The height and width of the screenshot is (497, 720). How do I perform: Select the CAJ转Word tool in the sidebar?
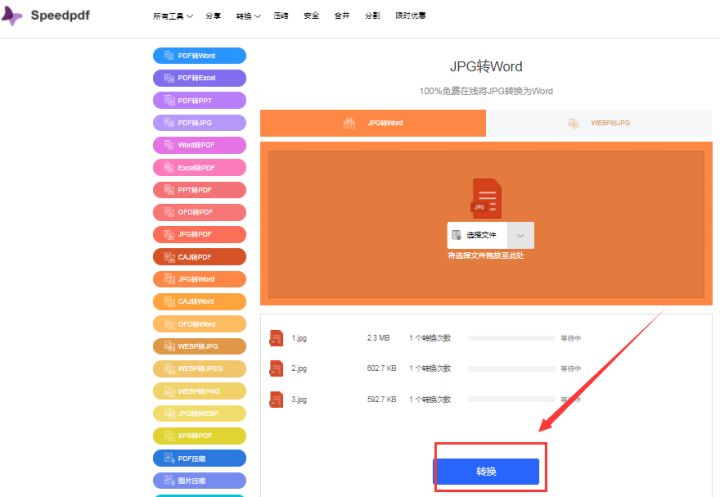pyautogui.click(x=199, y=301)
